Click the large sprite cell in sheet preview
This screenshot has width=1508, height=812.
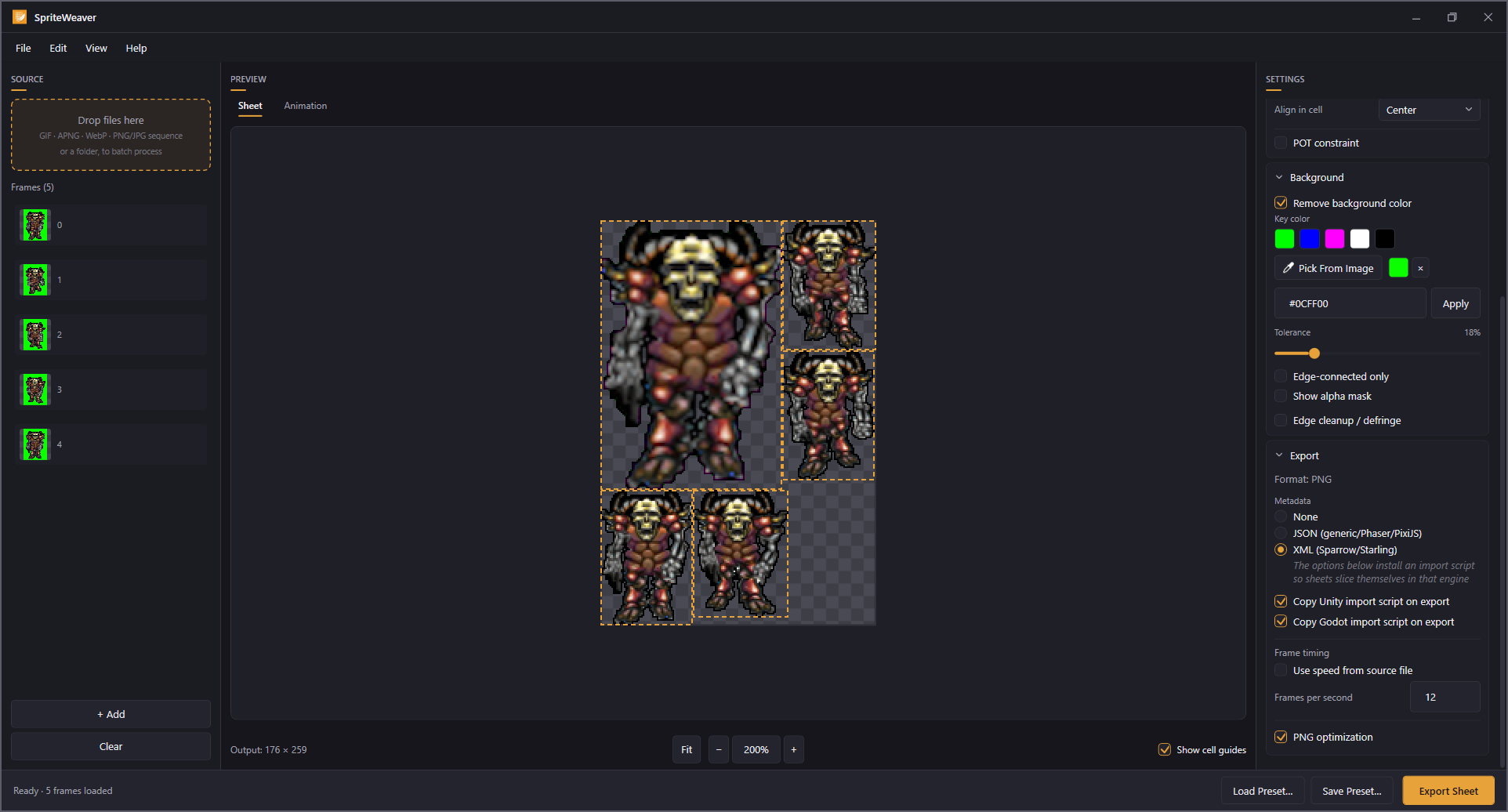point(691,355)
